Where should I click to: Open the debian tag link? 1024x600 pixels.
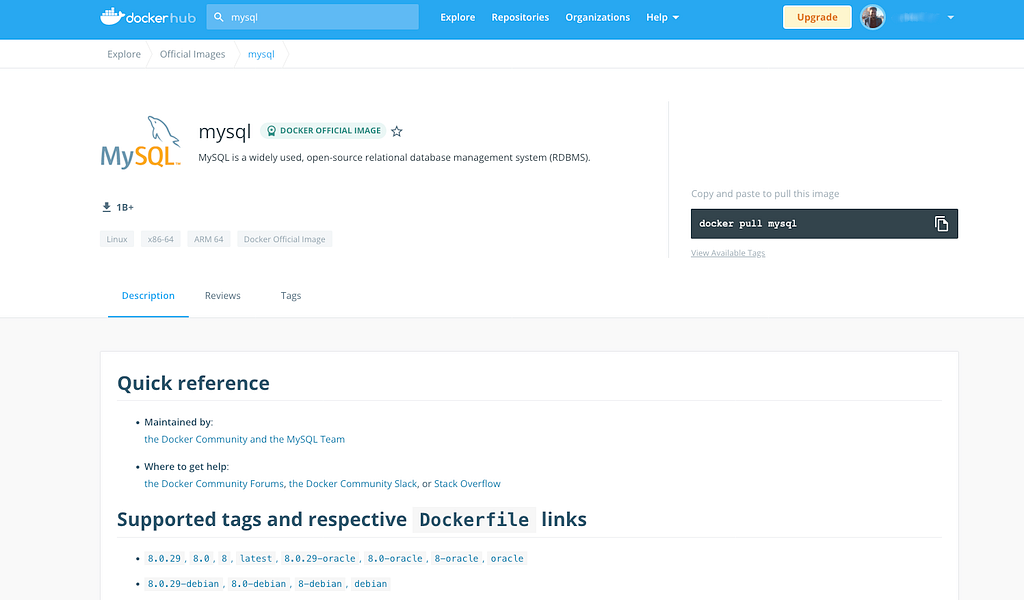[x=370, y=584]
